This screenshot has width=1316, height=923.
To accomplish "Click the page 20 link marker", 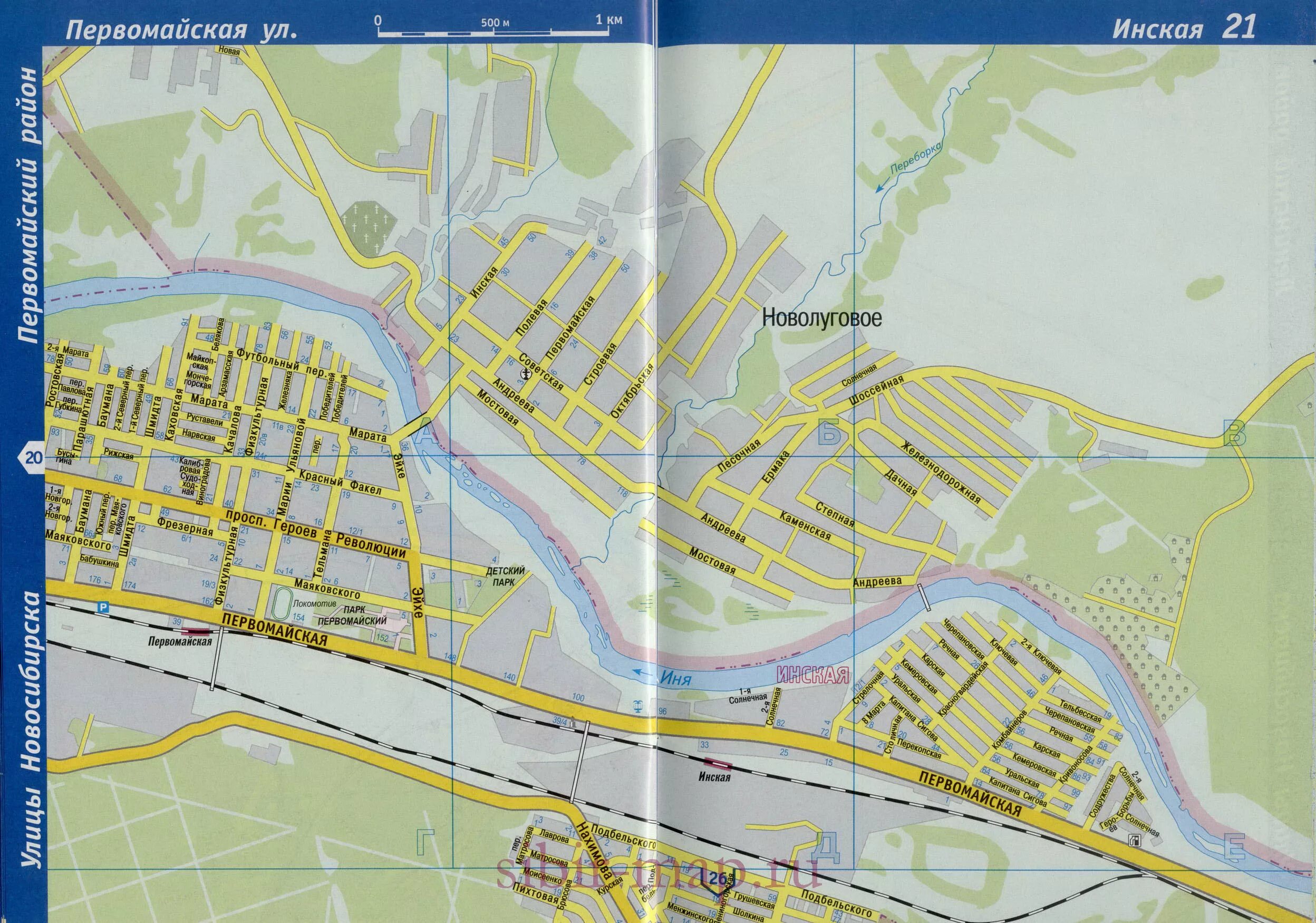I will click(x=33, y=457).
